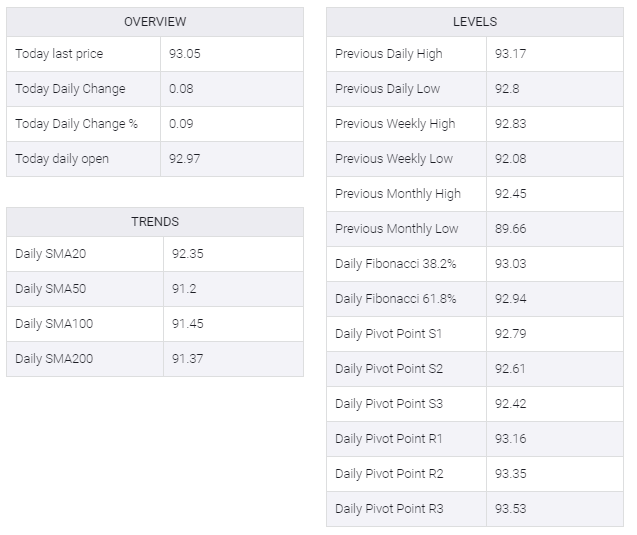Screen dimensions: 637x535
Task: Click the LEVELS table header
Action: pos(475,22)
